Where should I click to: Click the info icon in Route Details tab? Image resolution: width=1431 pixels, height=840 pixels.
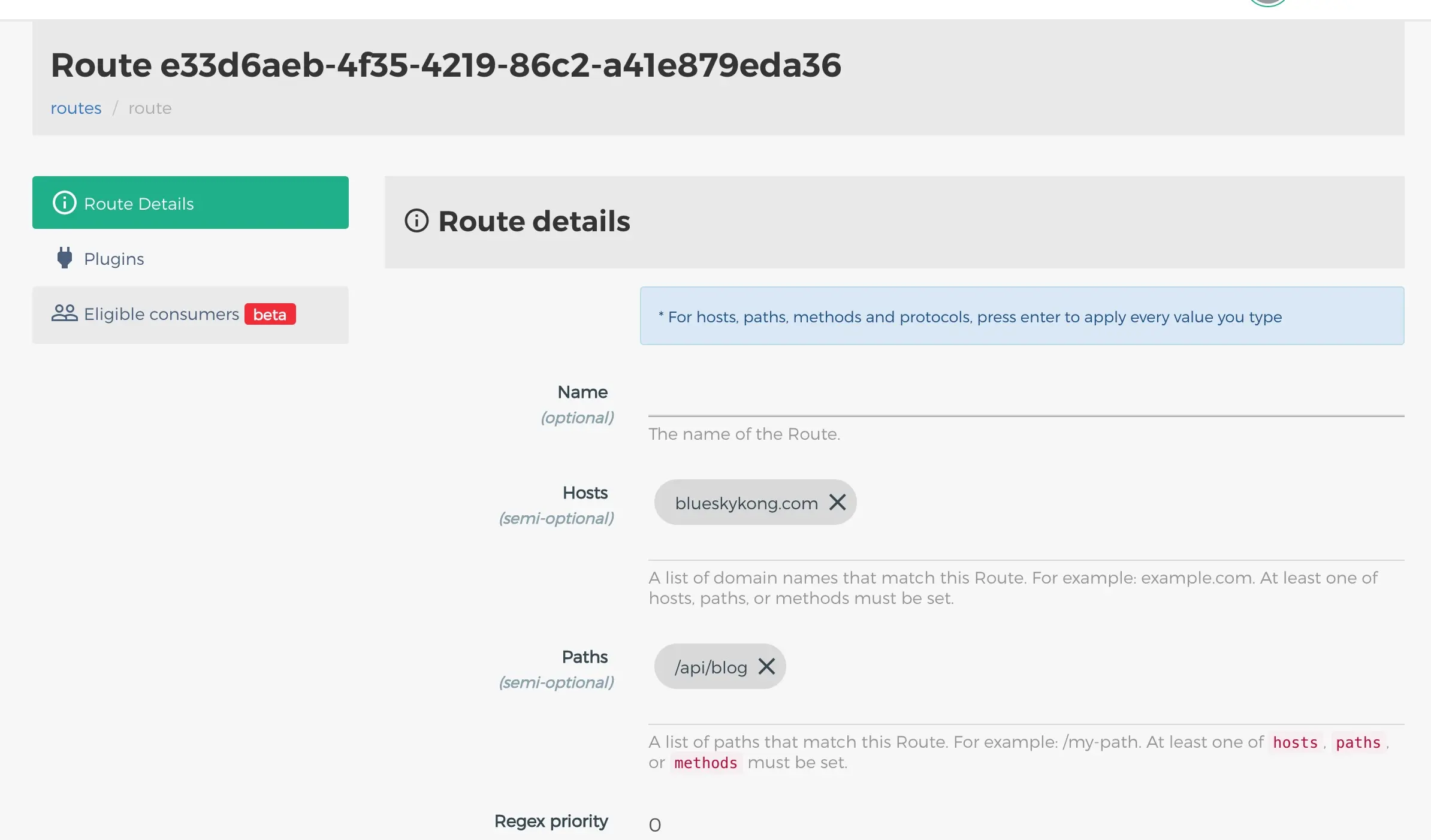[64, 203]
